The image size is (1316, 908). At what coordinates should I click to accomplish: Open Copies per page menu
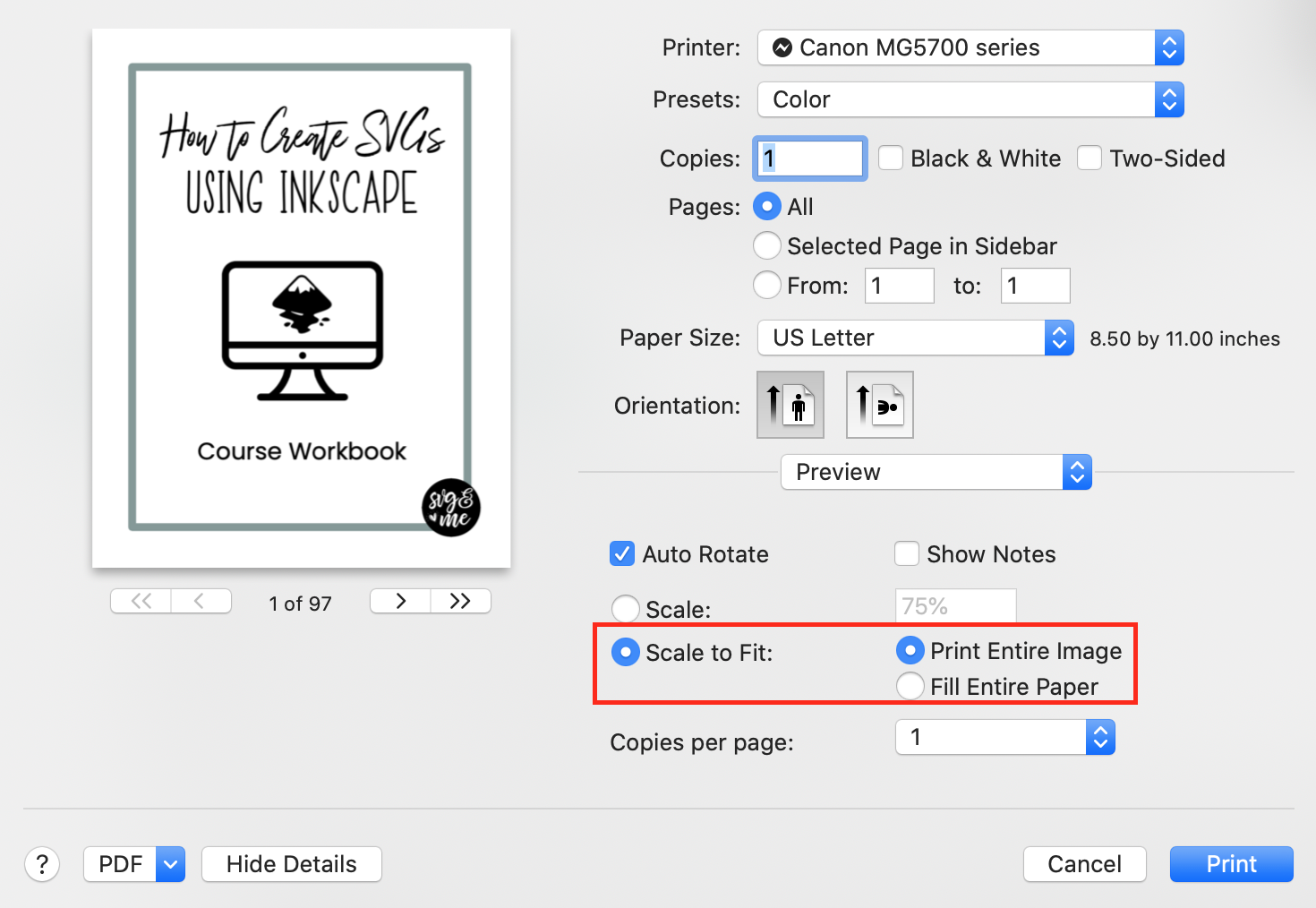coord(1004,737)
